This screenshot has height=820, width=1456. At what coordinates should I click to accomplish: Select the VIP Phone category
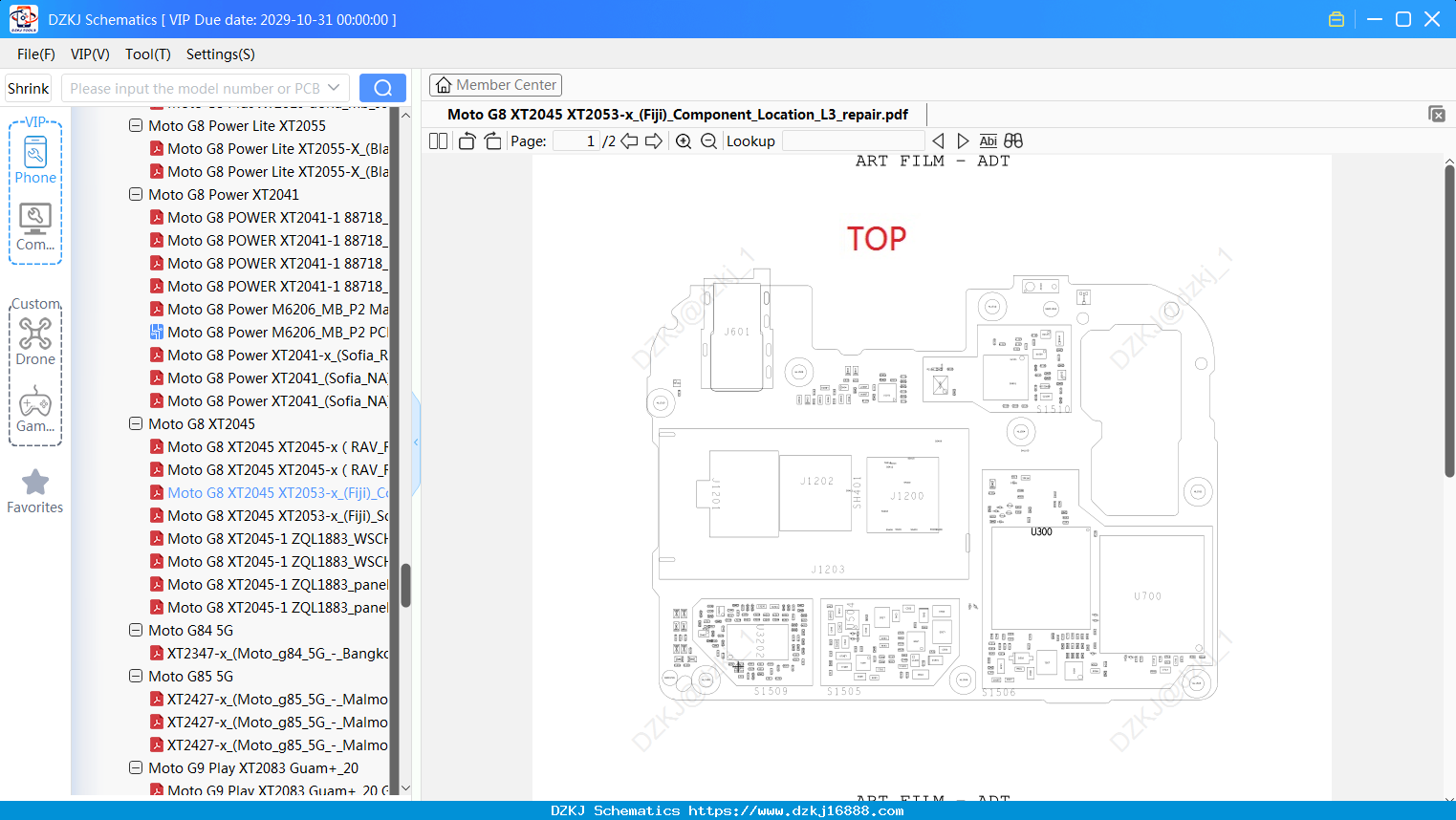[35, 160]
